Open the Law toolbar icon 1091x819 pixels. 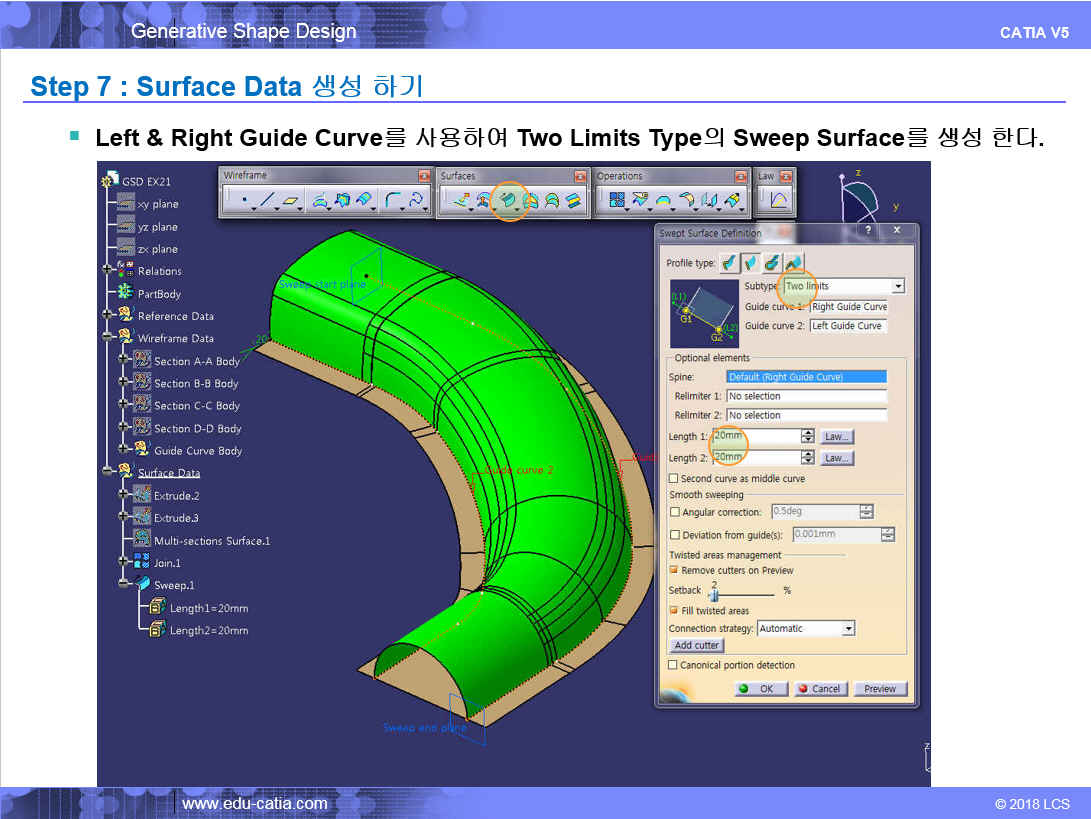click(x=779, y=201)
